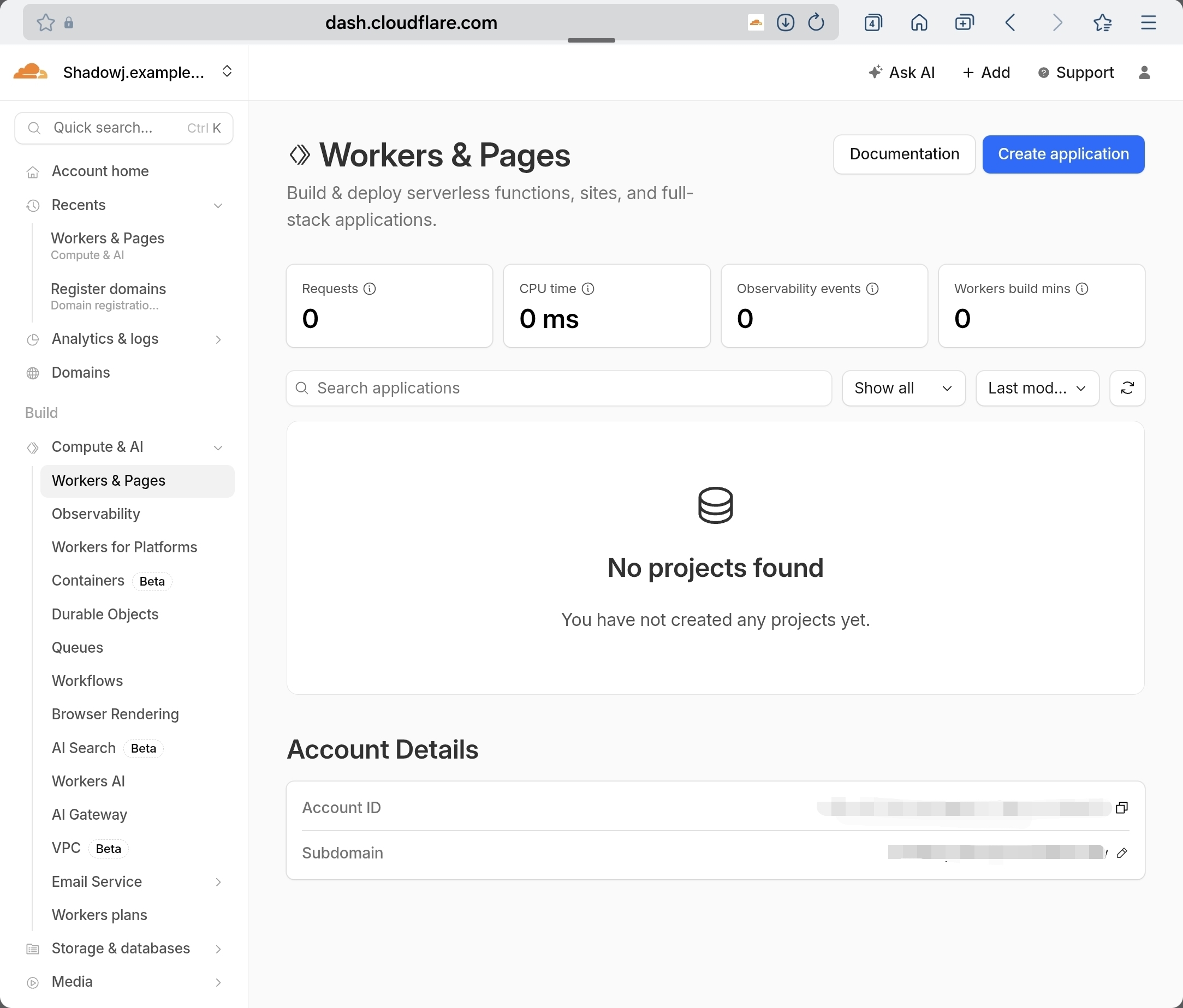Edit the Subdomain with the pencil icon
Viewport: 1183px width, 1008px height.
1121,853
